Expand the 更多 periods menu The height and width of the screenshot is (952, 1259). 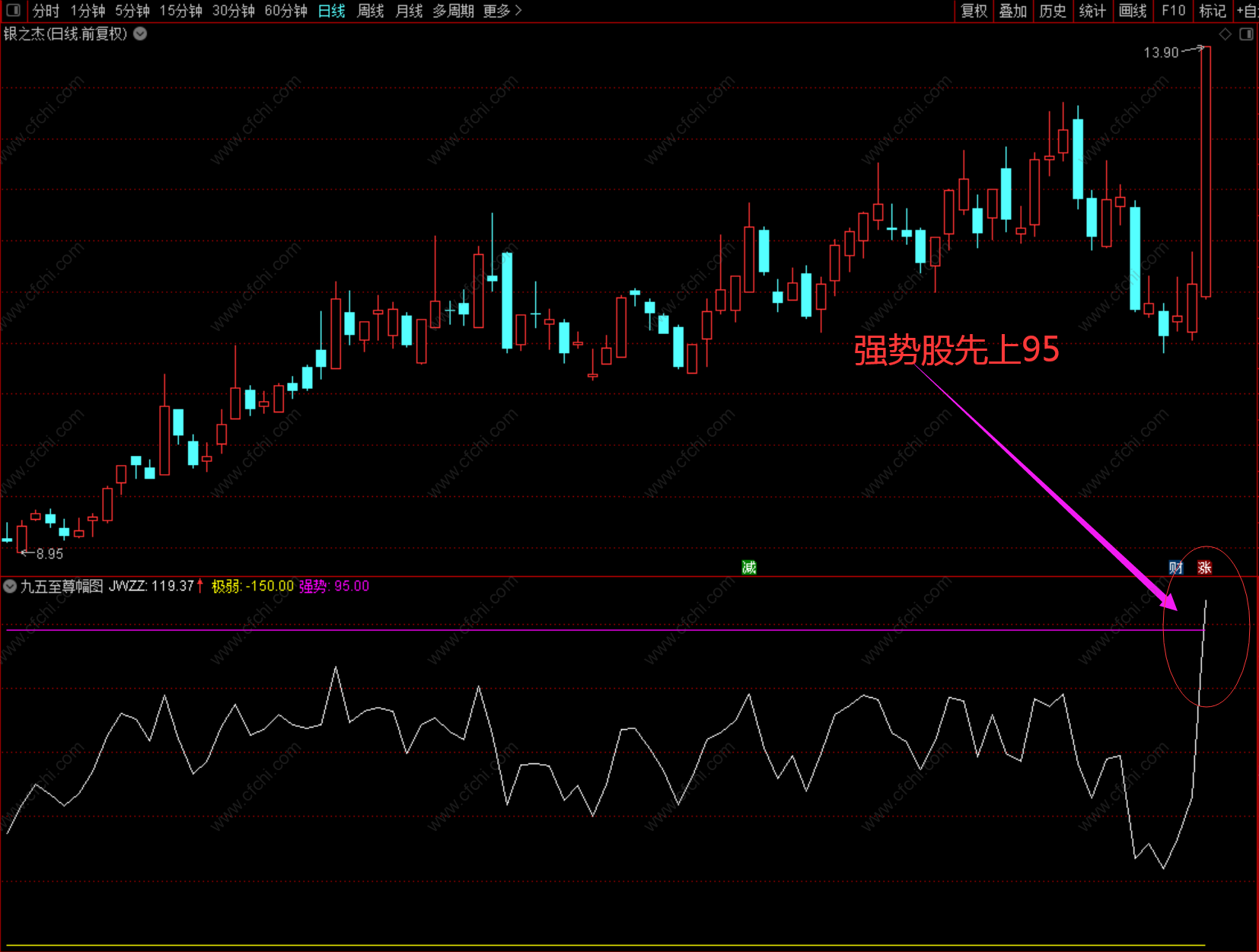(502, 11)
